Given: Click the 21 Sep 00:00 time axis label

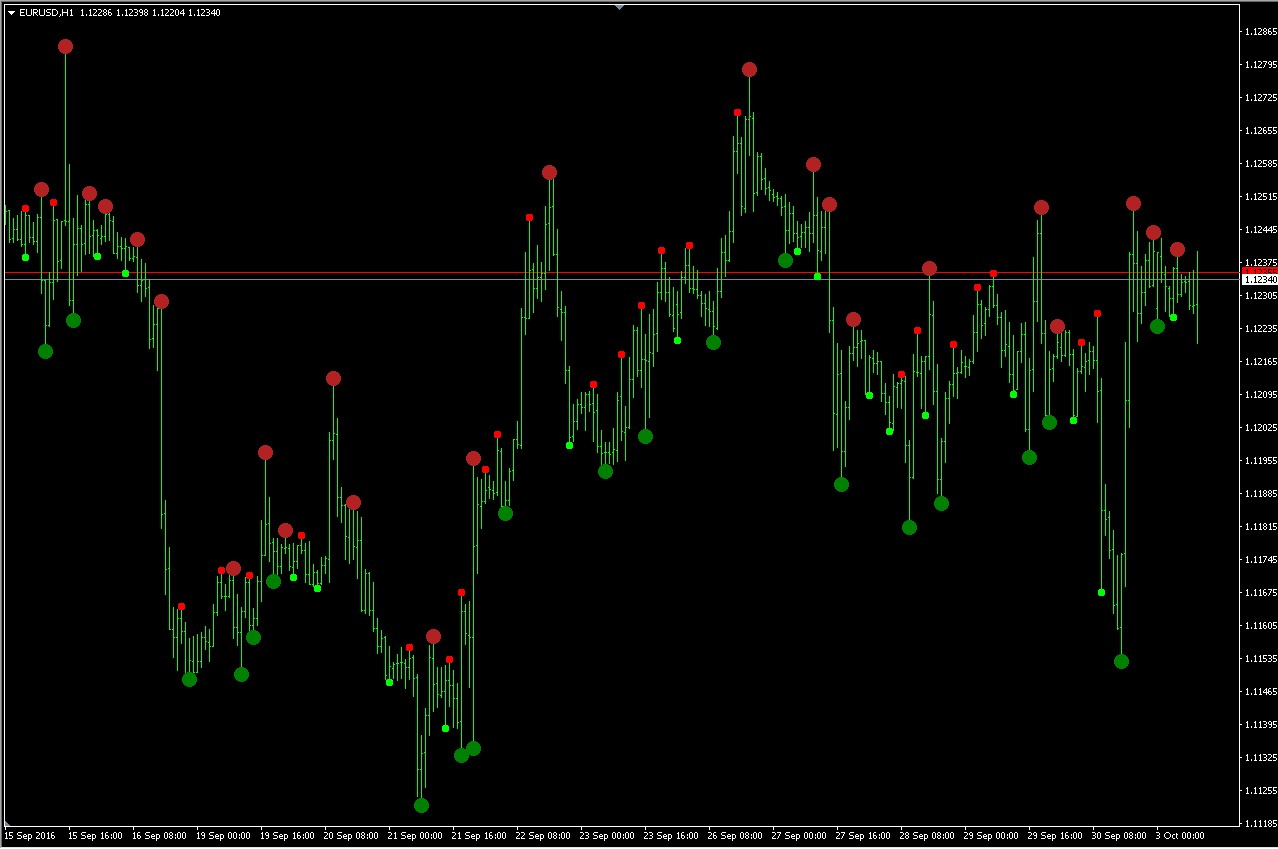Looking at the screenshot, I should tap(413, 835).
